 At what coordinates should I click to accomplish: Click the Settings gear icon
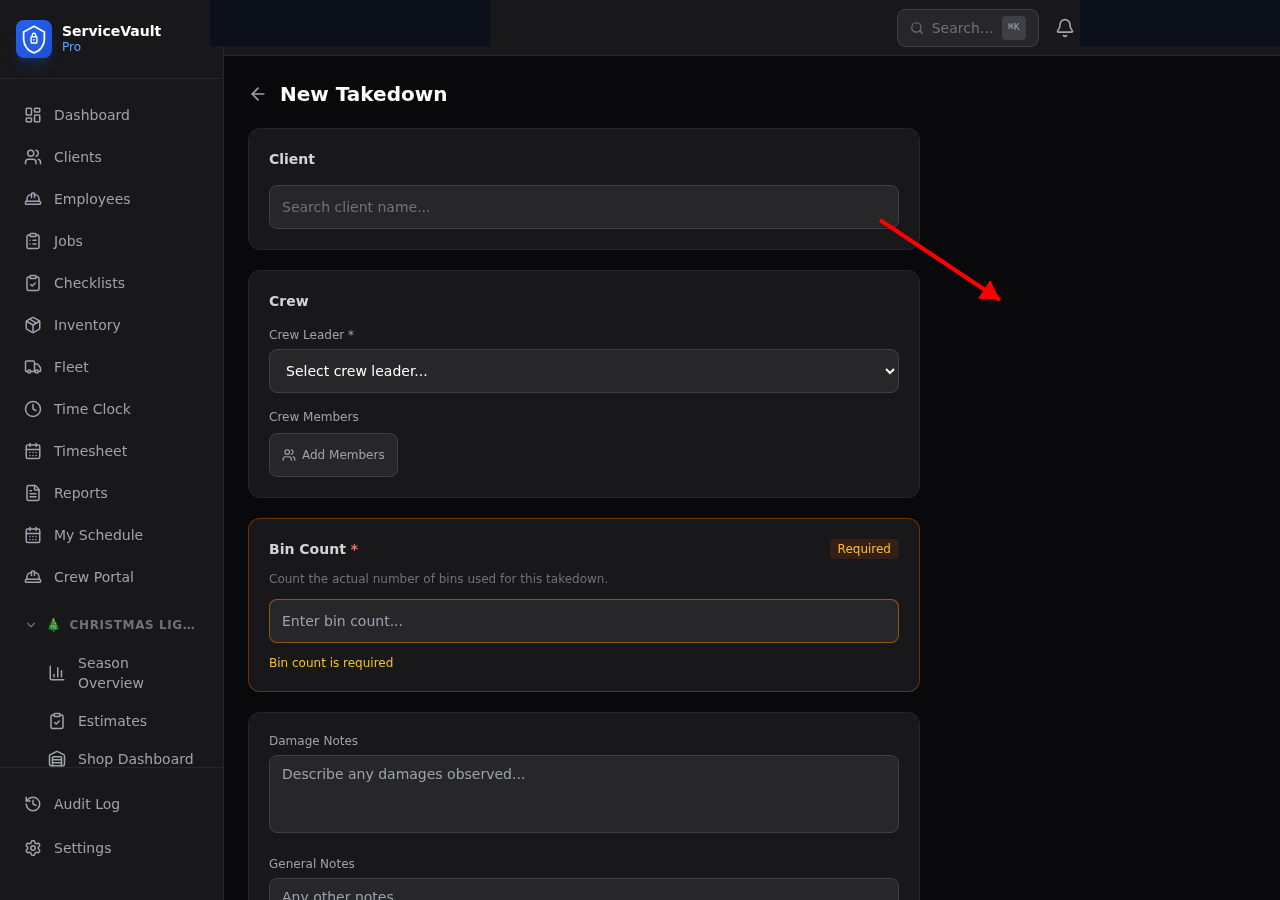click(x=33, y=848)
